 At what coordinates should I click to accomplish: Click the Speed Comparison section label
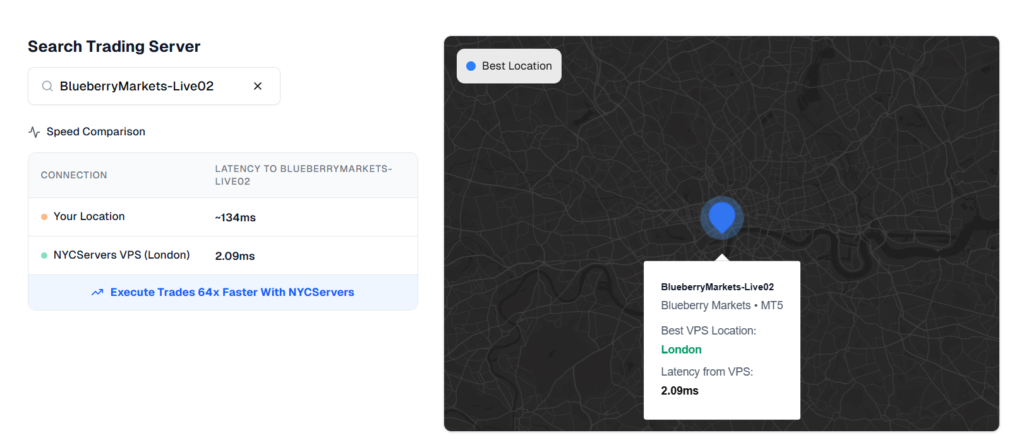click(x=95, y=132)
